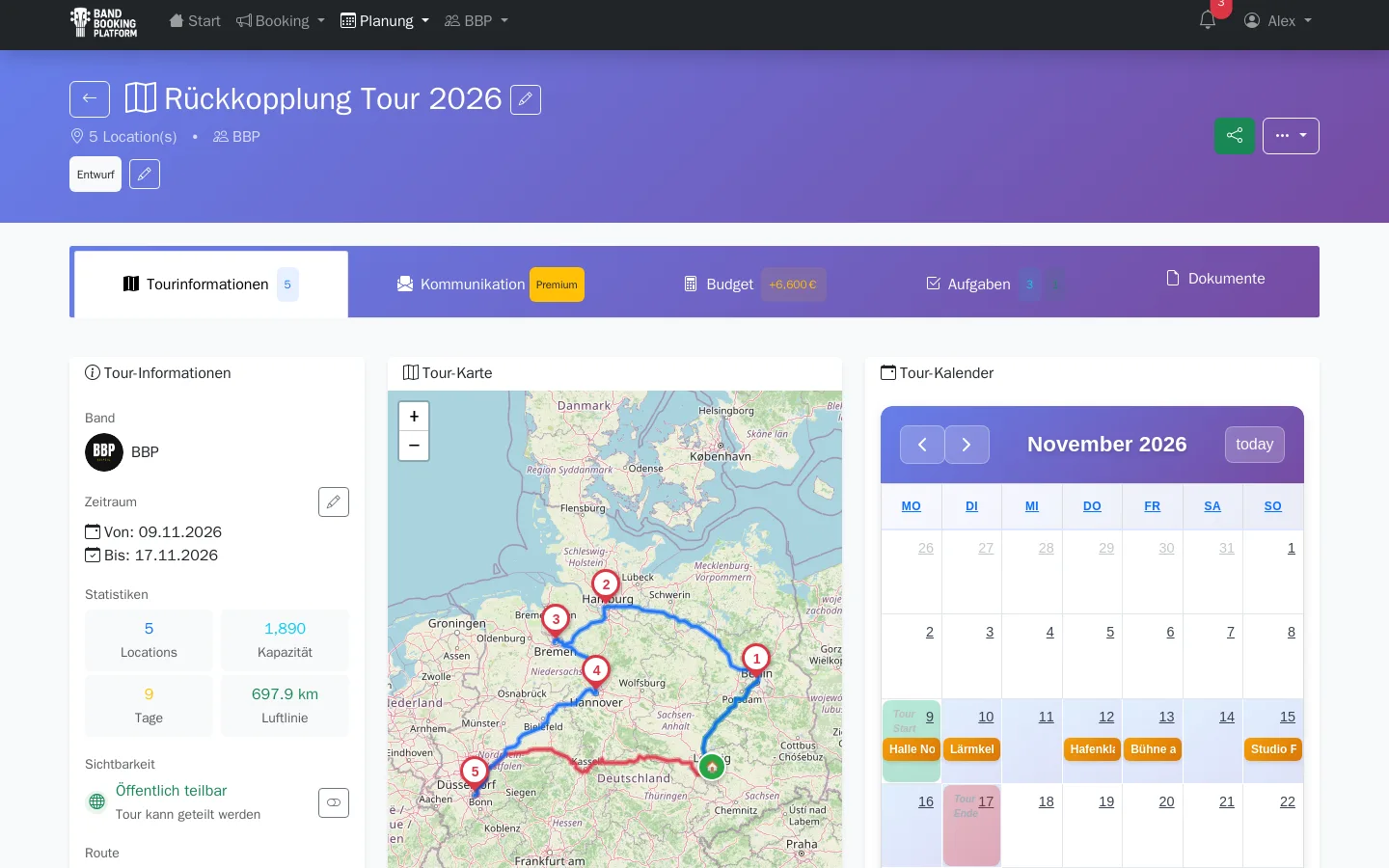
Task: Click the pencil icon beside Entwurf status
Action: 145,175
